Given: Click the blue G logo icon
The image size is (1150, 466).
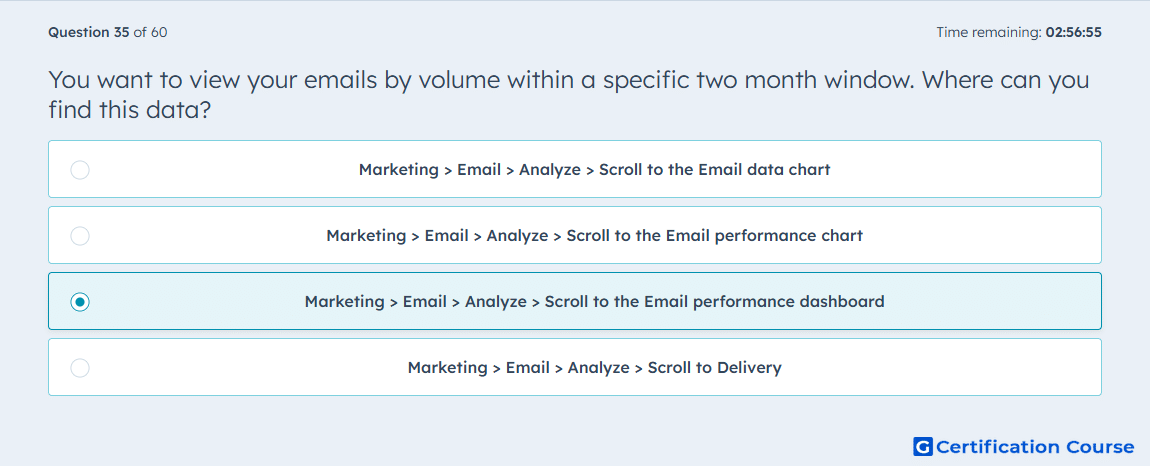Looking at the screenshot, I should coord(923,447).
